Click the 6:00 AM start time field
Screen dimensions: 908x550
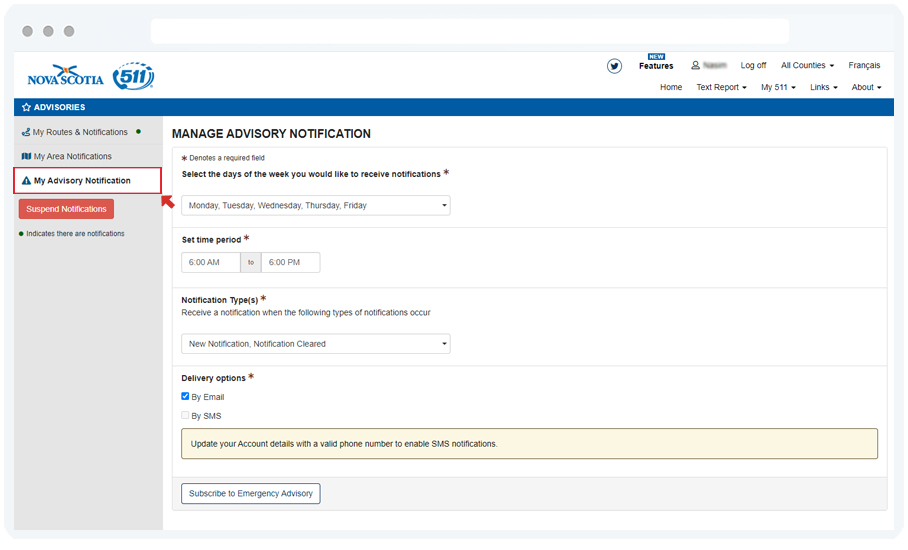coord(210,263)
